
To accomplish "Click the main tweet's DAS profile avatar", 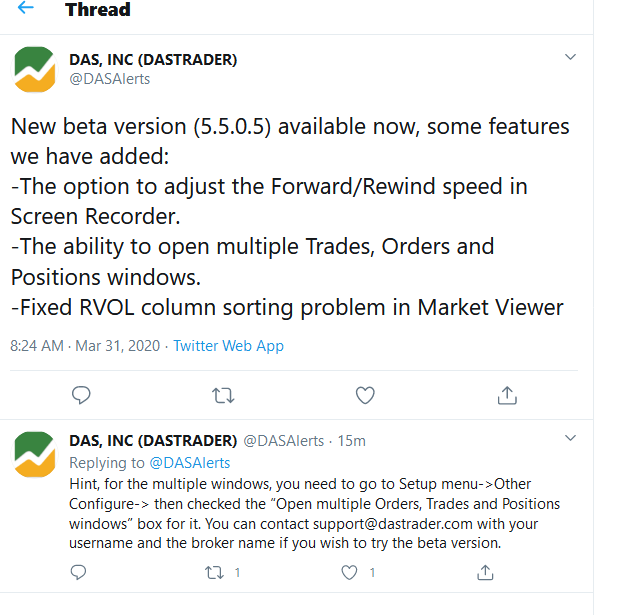I will pyautogui.click(x=35, y=69).
